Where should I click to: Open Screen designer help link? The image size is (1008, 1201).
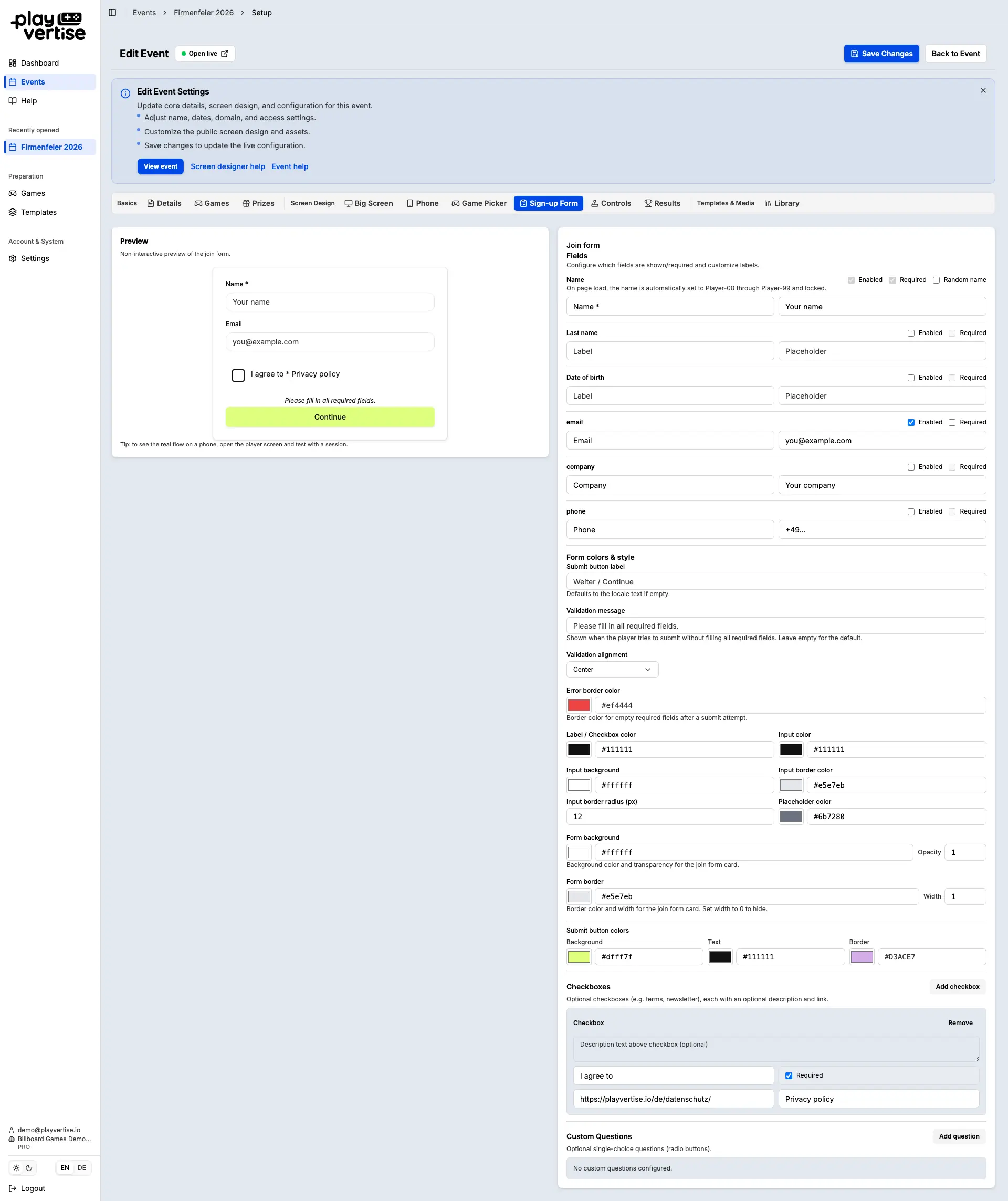click(x=227, y=166)
